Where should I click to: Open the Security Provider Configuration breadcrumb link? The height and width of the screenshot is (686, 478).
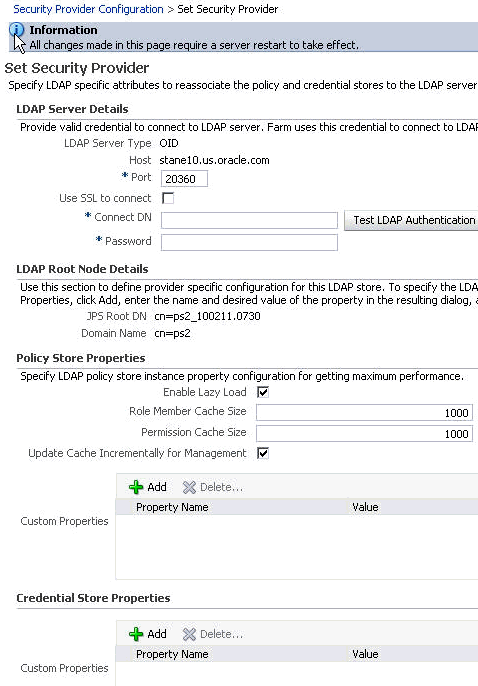coord(88,9)
